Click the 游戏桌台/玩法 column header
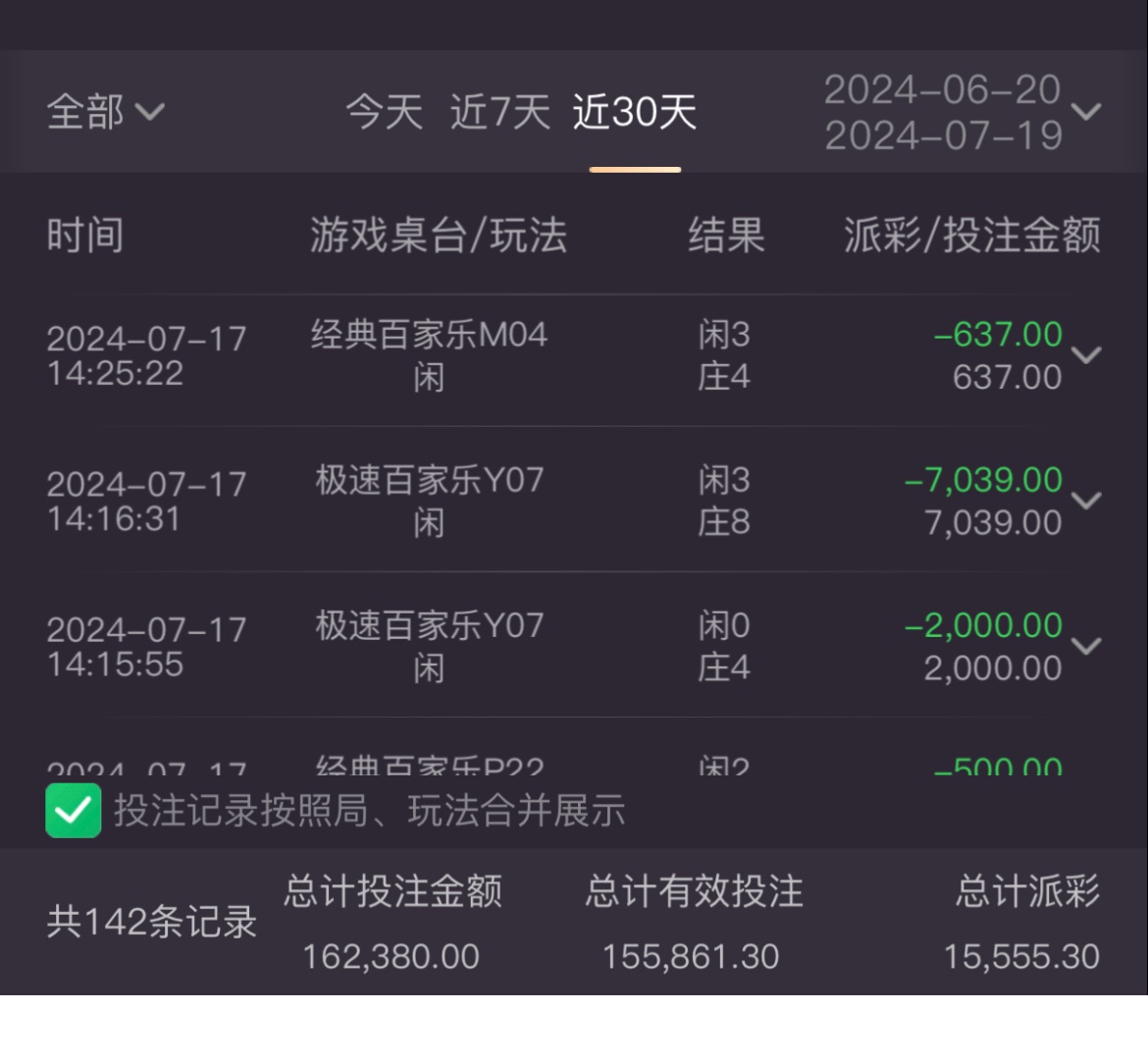 tap(438, 236)
